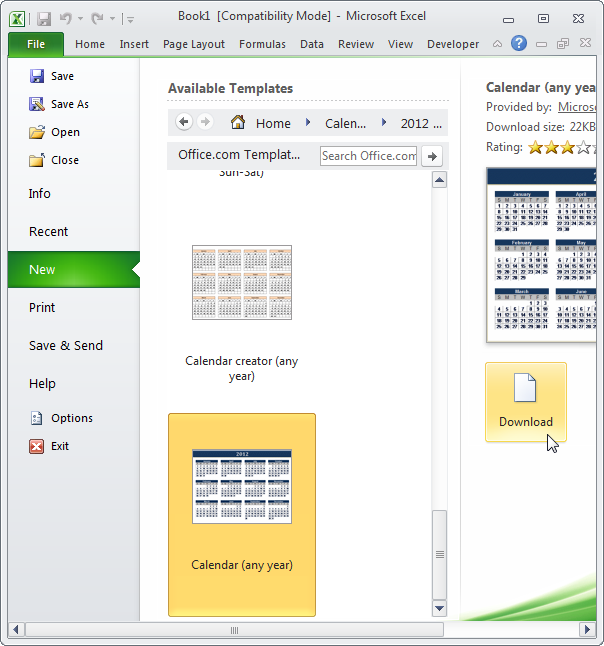Go forward in template navigation
Screen dimensions: 604x646
point(205,122)
